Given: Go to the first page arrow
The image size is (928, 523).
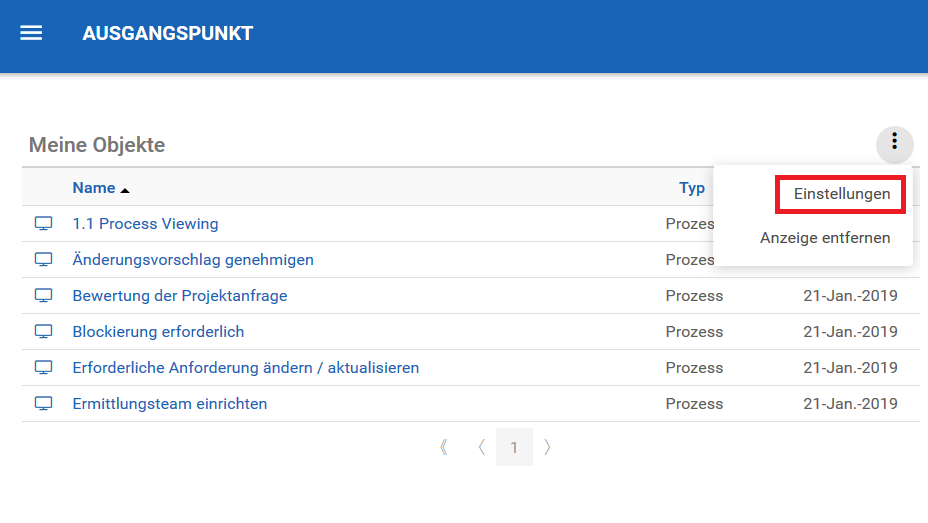Looking at the screenshot, I should click(444, 447).
